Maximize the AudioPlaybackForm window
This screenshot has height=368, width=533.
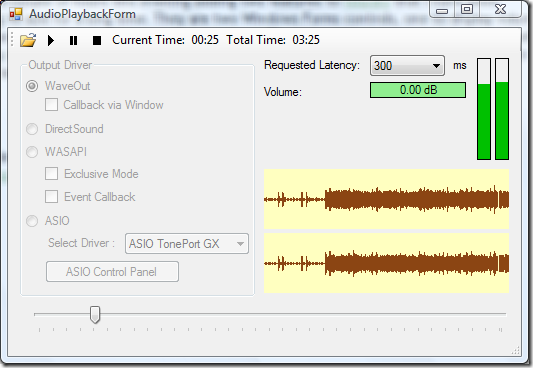[467, 10]
